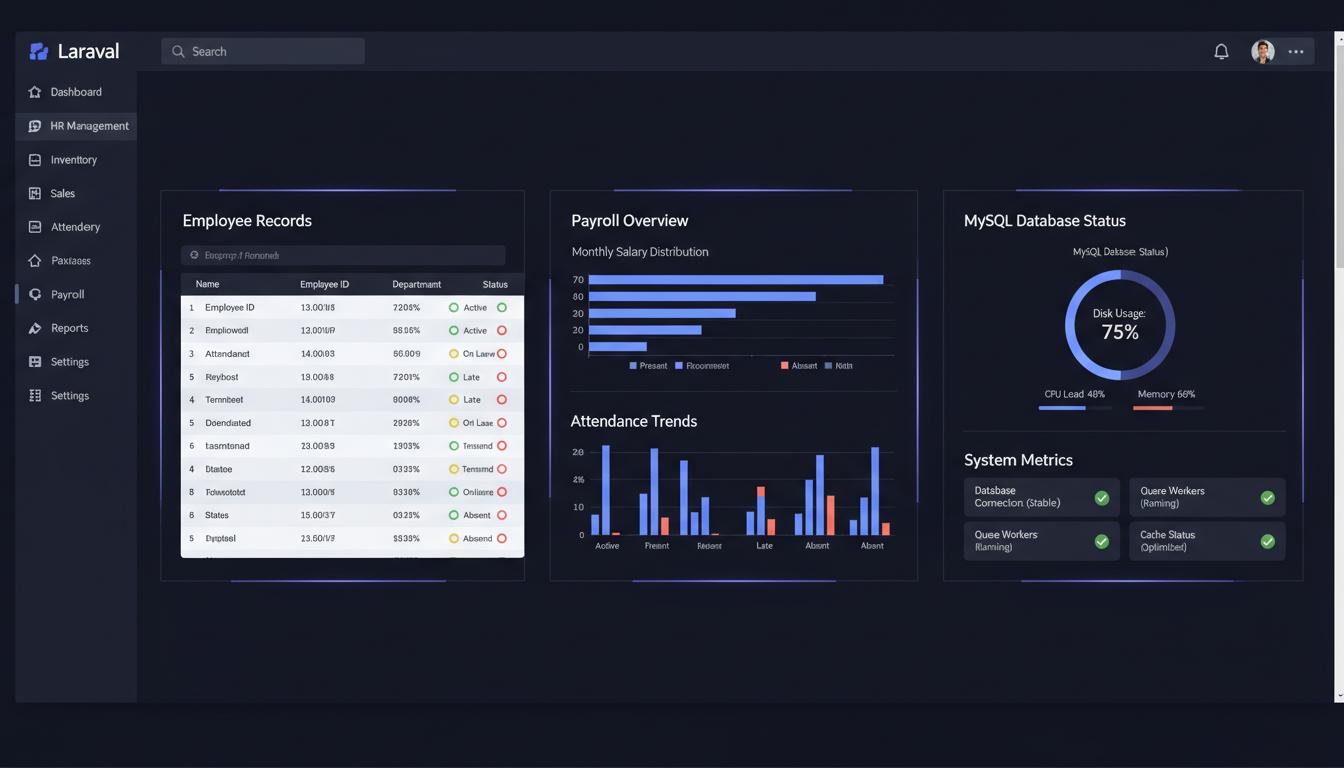Click green check icon on Database Connection card
Image resolution: width=1344 pixels, height=768 pixels.
(1102, 497)
